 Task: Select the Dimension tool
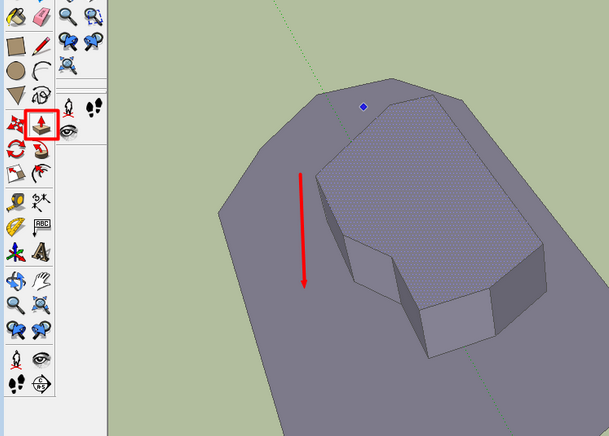[41, 203]
